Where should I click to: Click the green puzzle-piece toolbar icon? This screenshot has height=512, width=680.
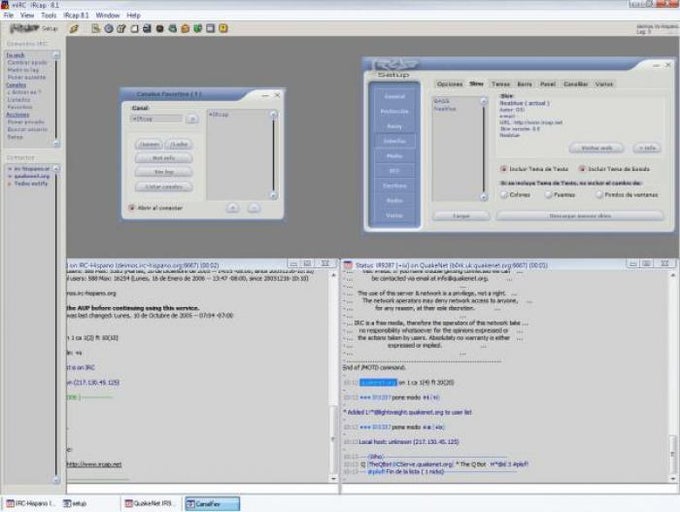[x=198, y=29]
